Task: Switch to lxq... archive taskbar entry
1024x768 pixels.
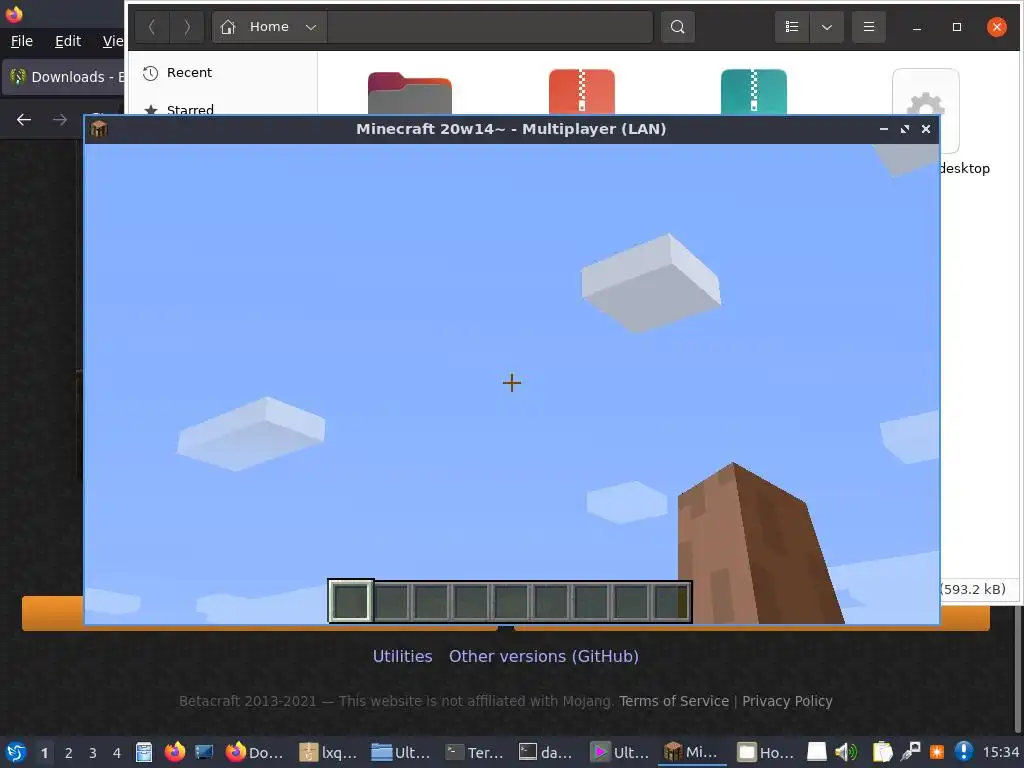Action: (328, 752)
